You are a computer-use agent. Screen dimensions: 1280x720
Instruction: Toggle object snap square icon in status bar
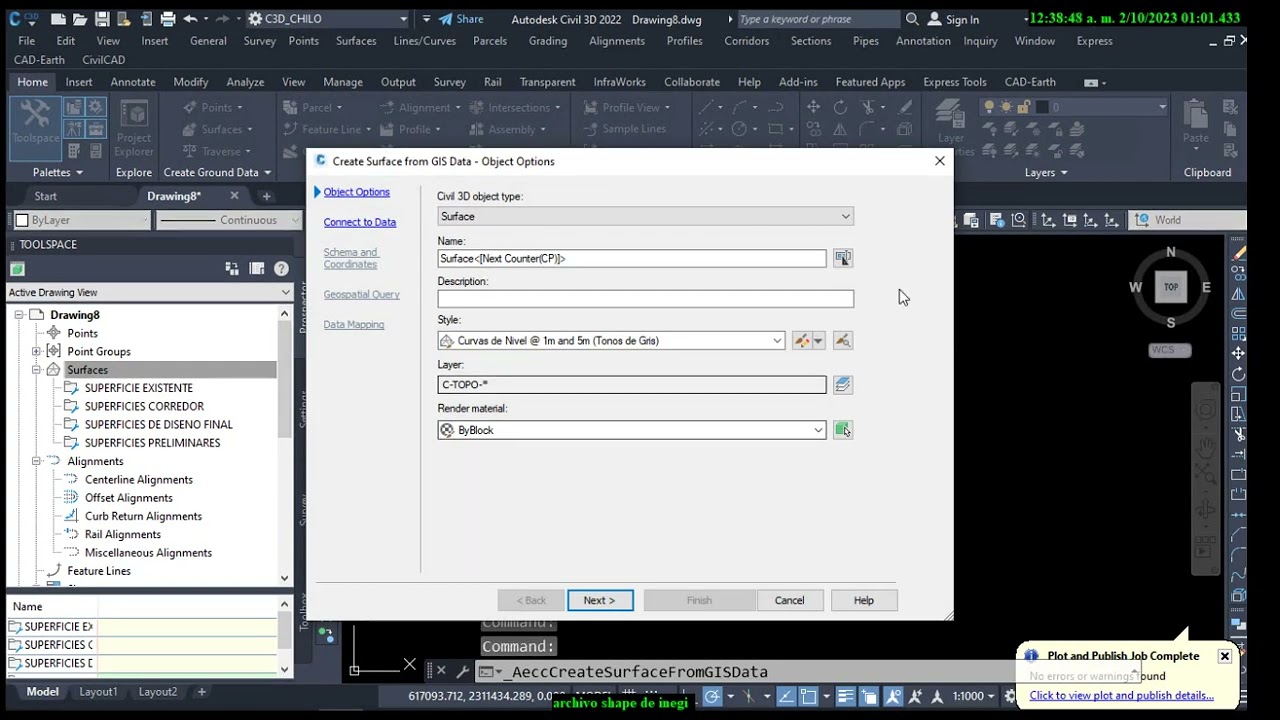[808, 696]
